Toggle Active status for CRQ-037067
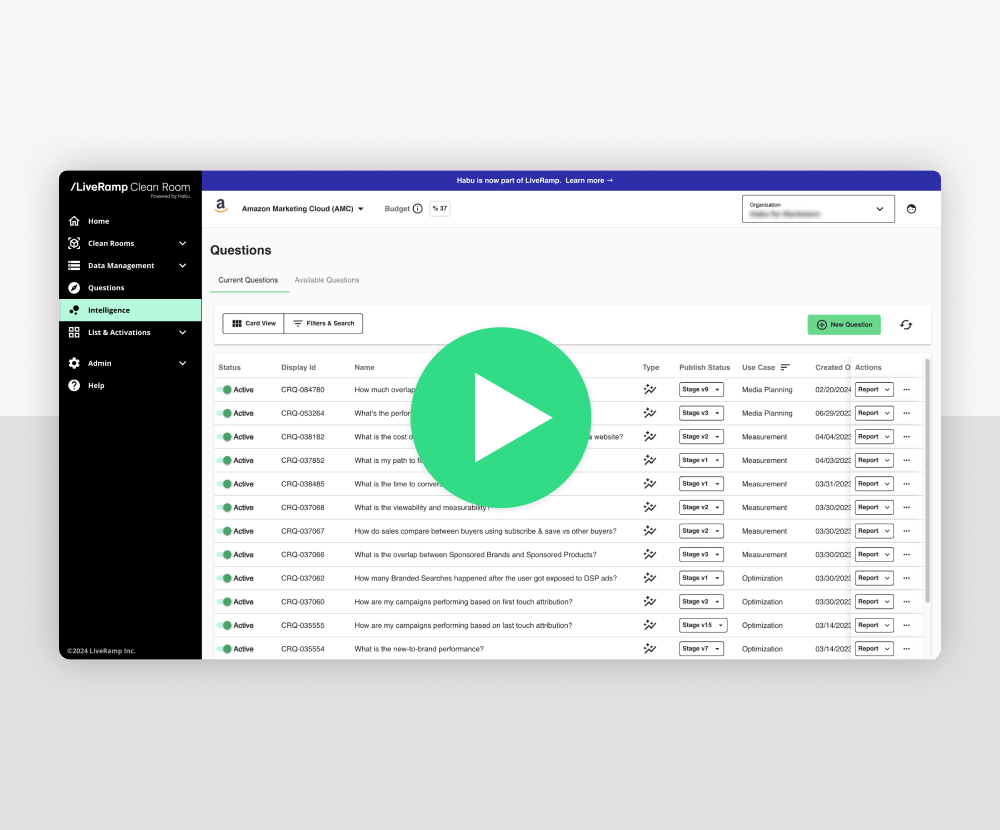The height and width of the screenshot is (830, 1000). pos(224,531)
